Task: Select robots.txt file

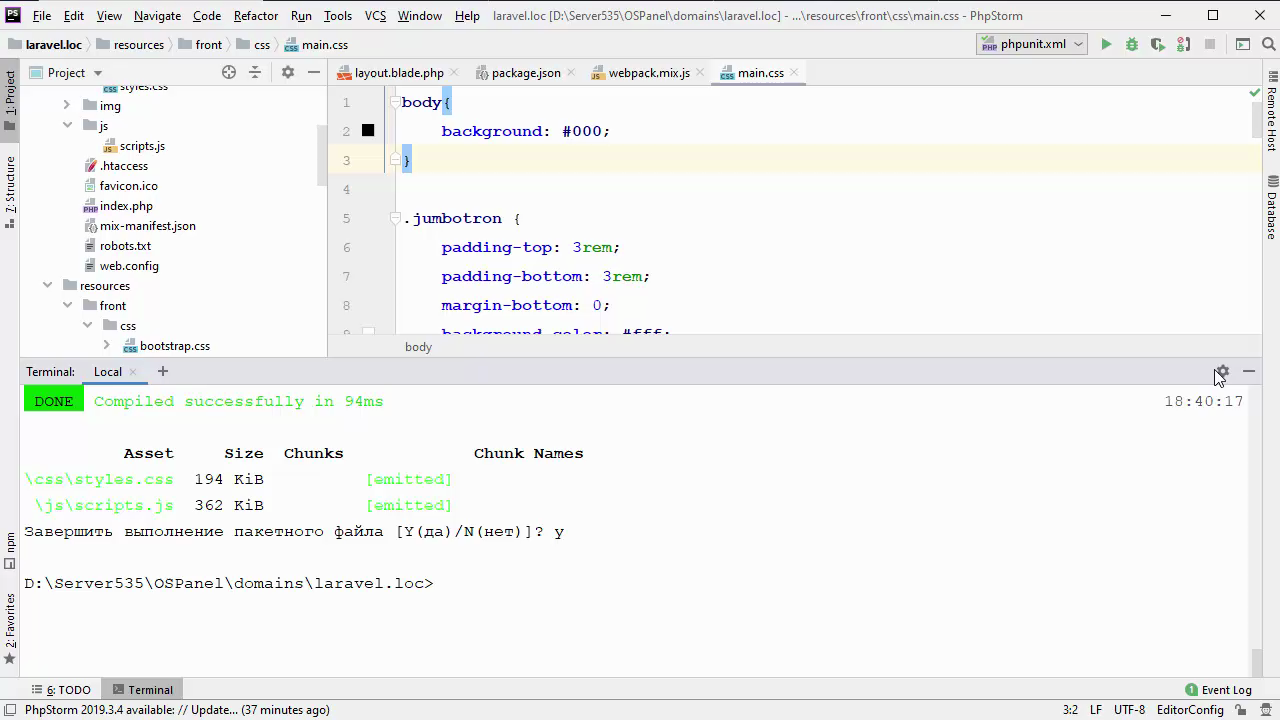Action: pyautogui.click(x=125, y=246)
